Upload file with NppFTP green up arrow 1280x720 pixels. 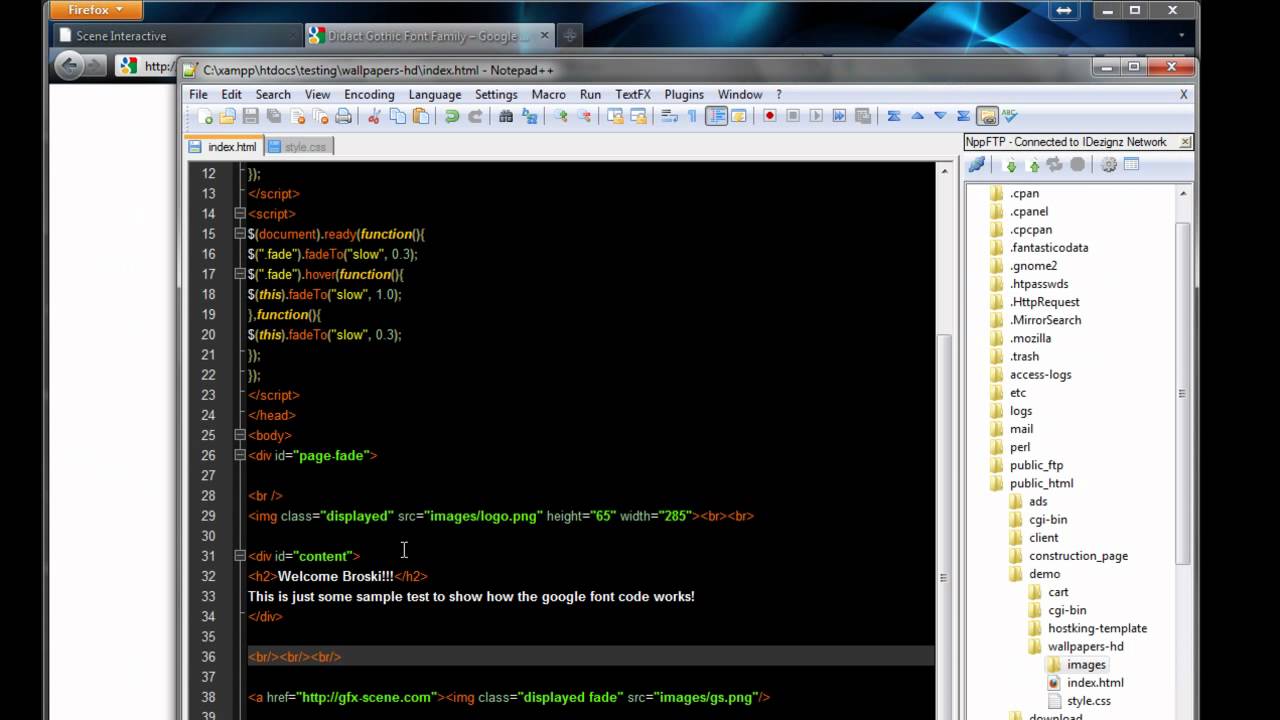[x=1034, y=165]
